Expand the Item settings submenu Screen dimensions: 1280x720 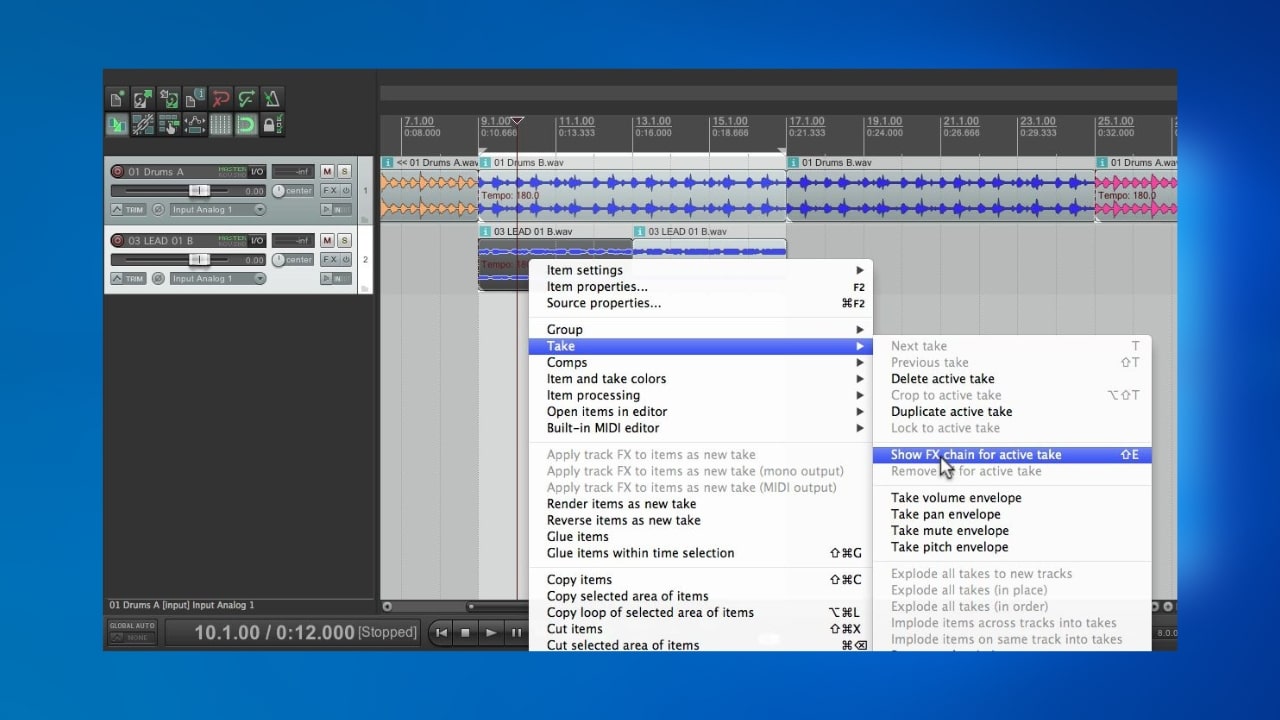pyautogui.click(x=700, y=270)
